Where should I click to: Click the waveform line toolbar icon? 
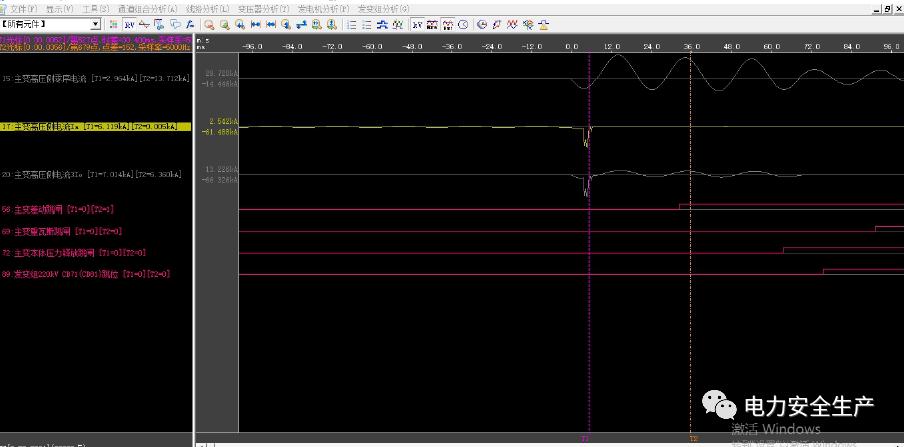tap(144, 24)
